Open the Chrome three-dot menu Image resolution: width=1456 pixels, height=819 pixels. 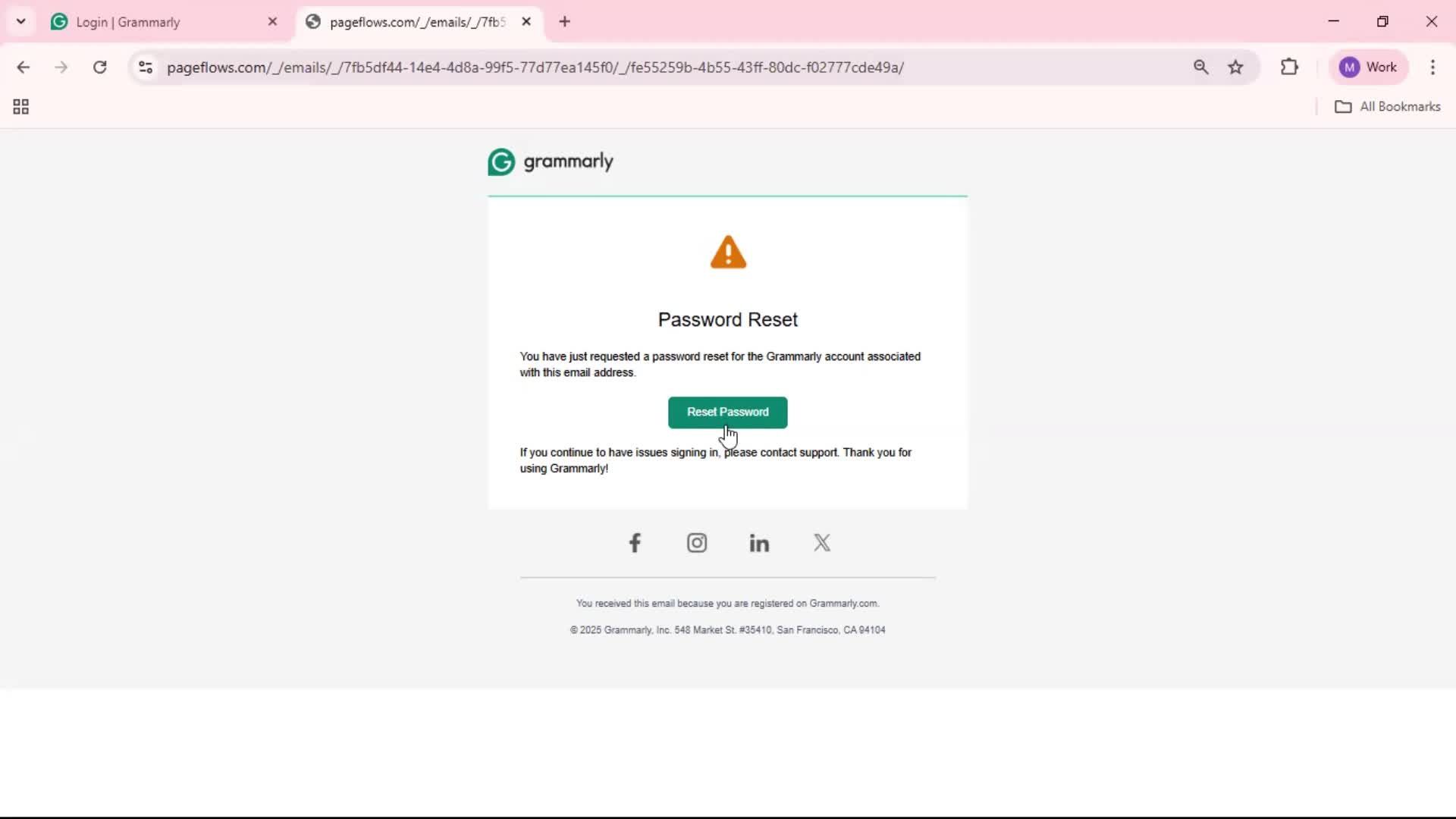point(1432,67)
